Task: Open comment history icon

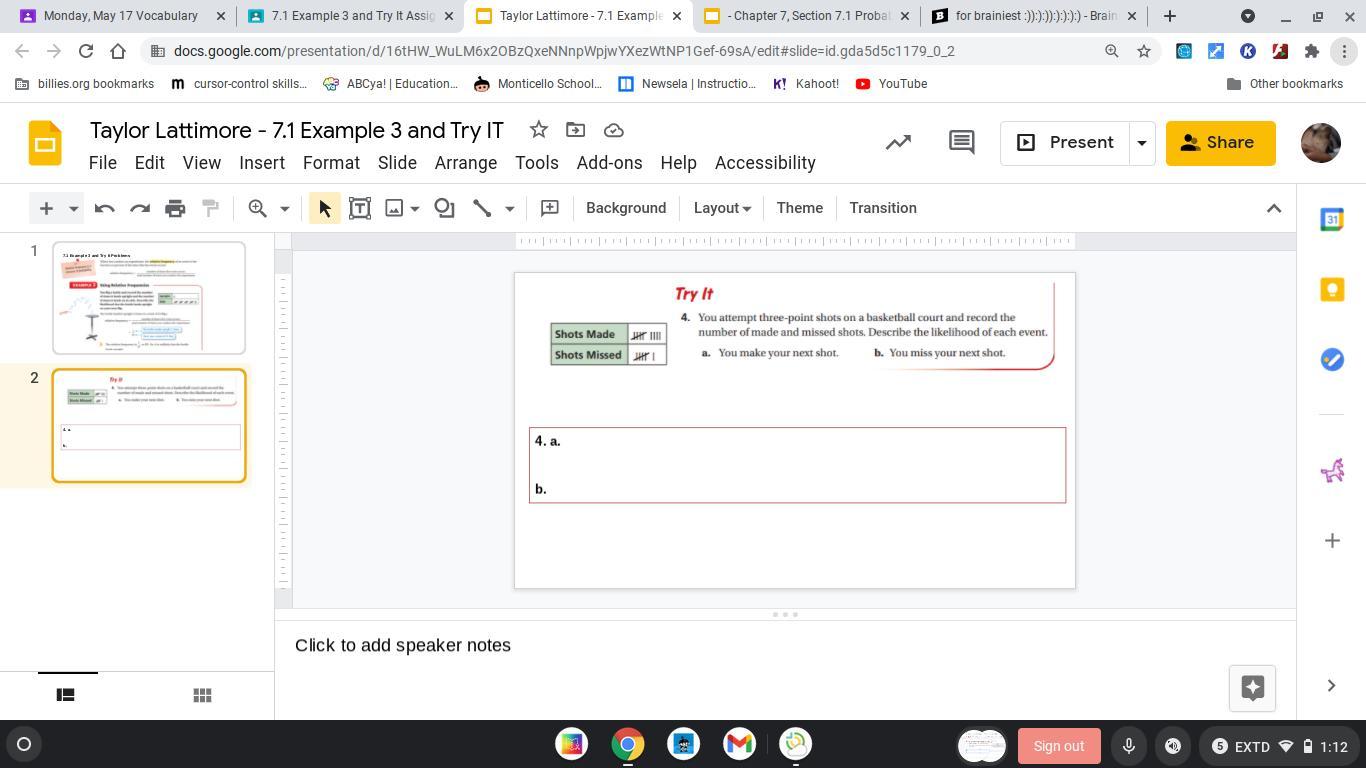Action: point(961,143)
